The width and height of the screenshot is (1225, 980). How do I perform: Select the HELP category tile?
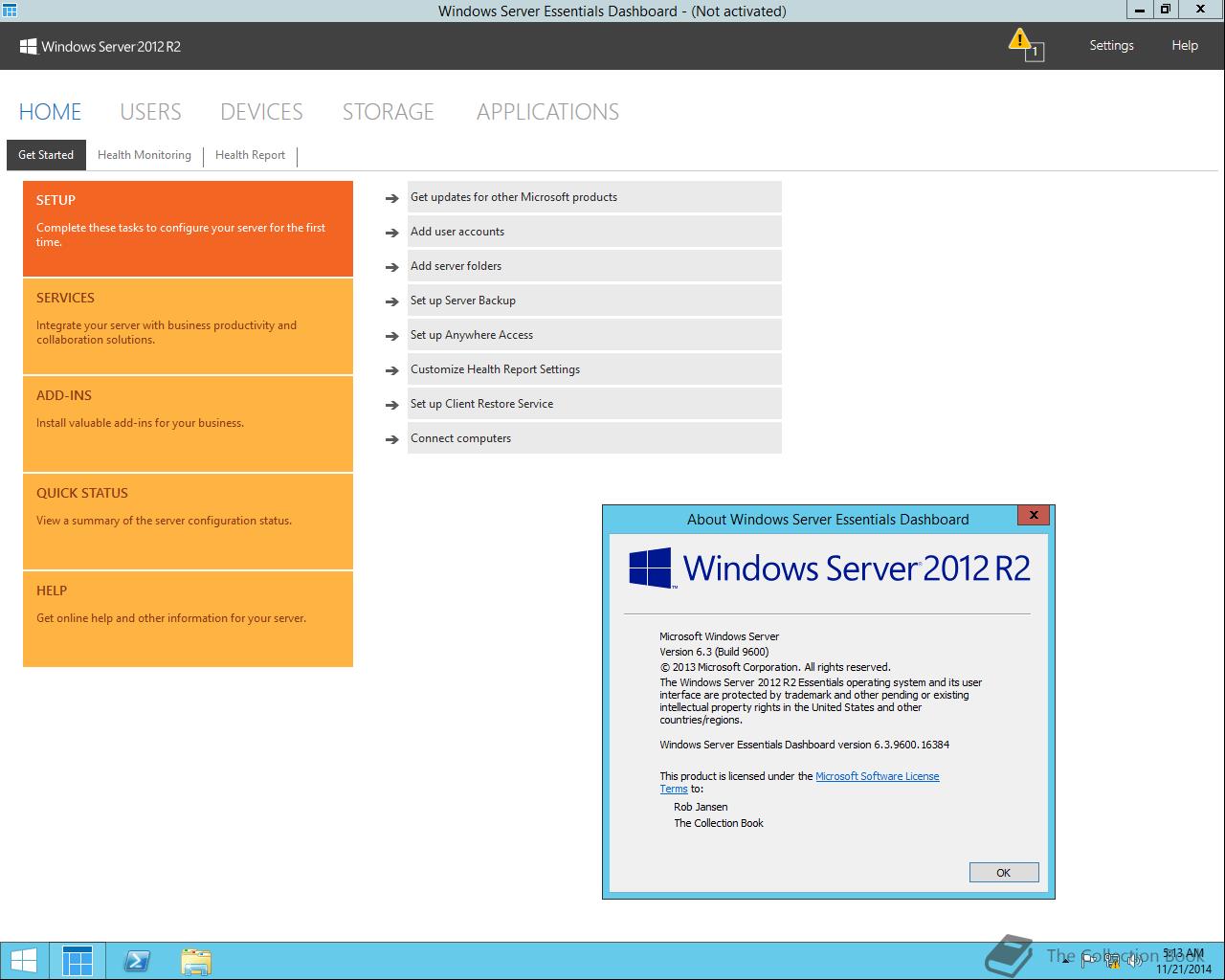[188, 619]
